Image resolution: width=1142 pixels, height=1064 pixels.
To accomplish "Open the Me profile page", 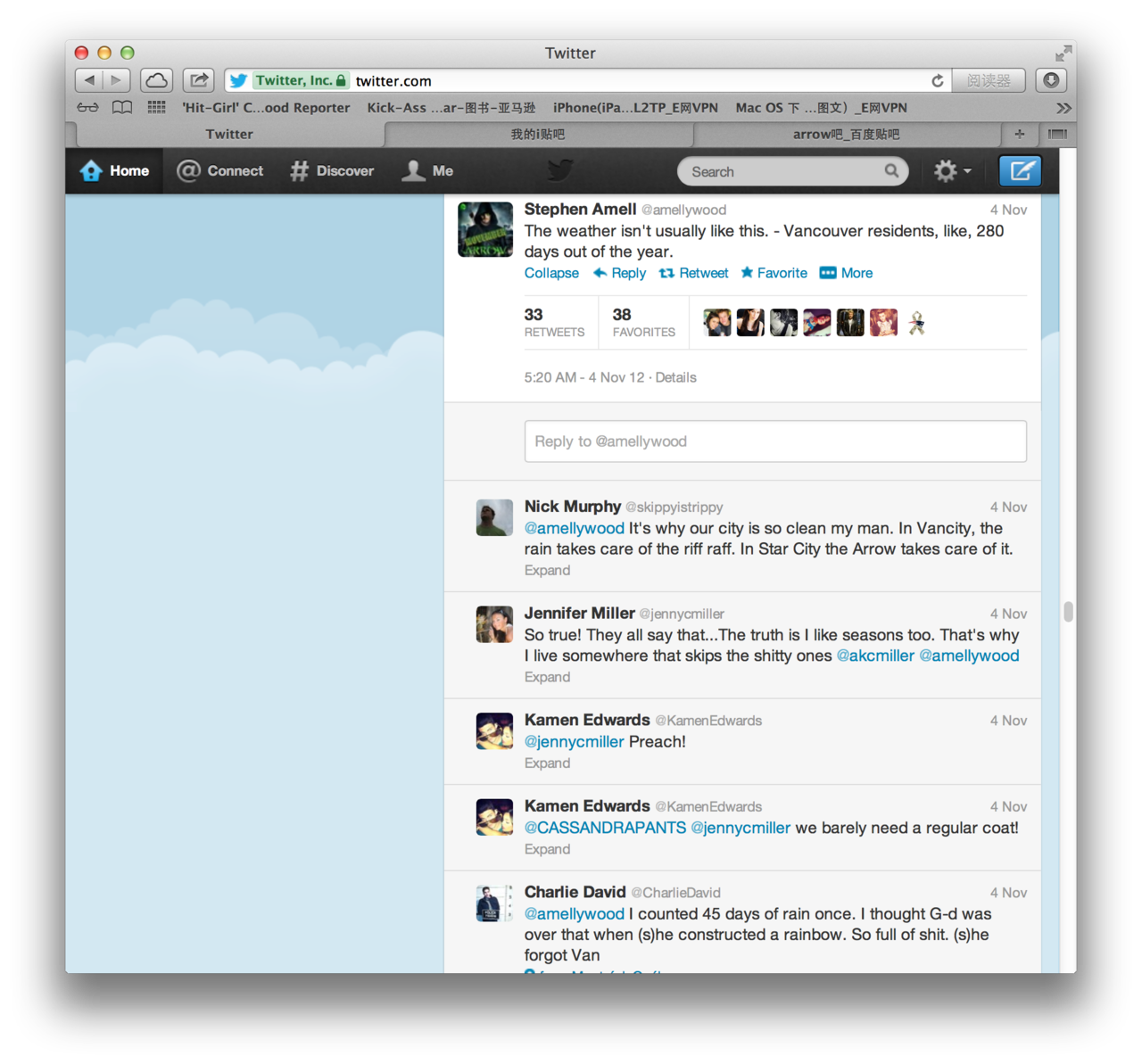I will coord(427,170).
